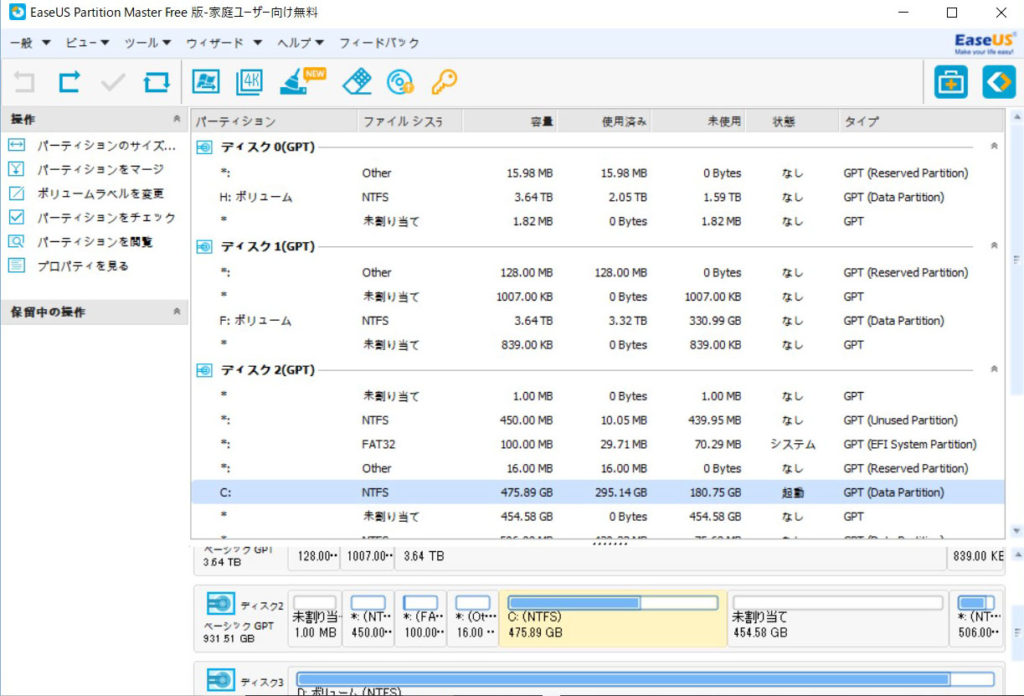This screenshot has width=1024, height=696.
Task: Click プロパティを見る action link
Action: point(83,265)
